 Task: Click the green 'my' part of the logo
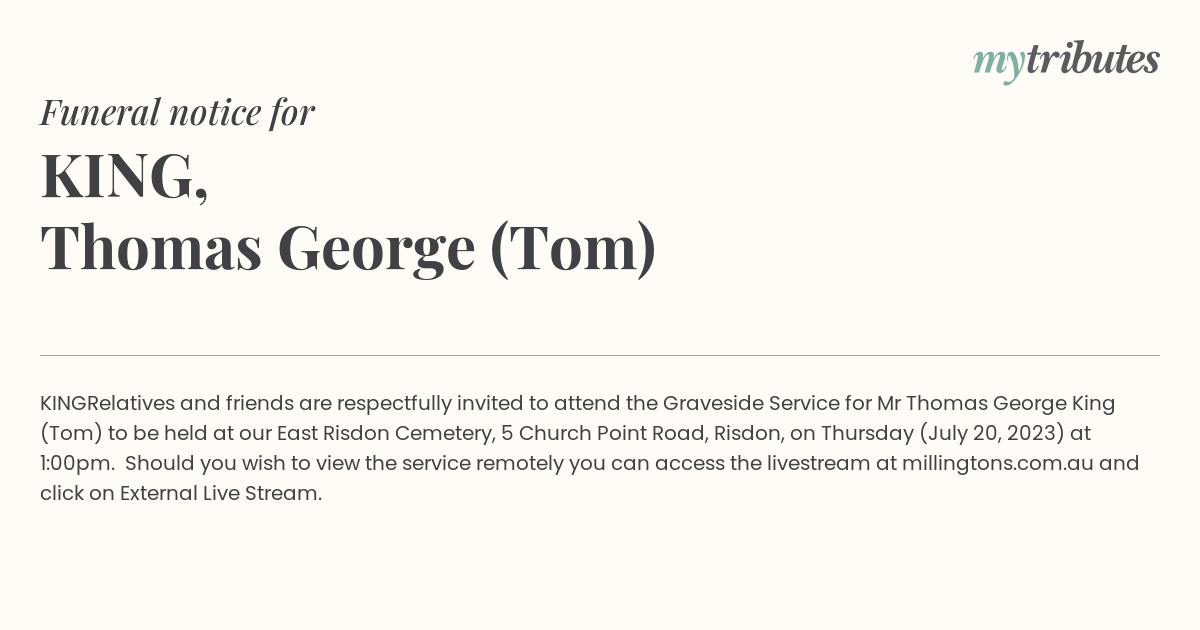[999, 64]
